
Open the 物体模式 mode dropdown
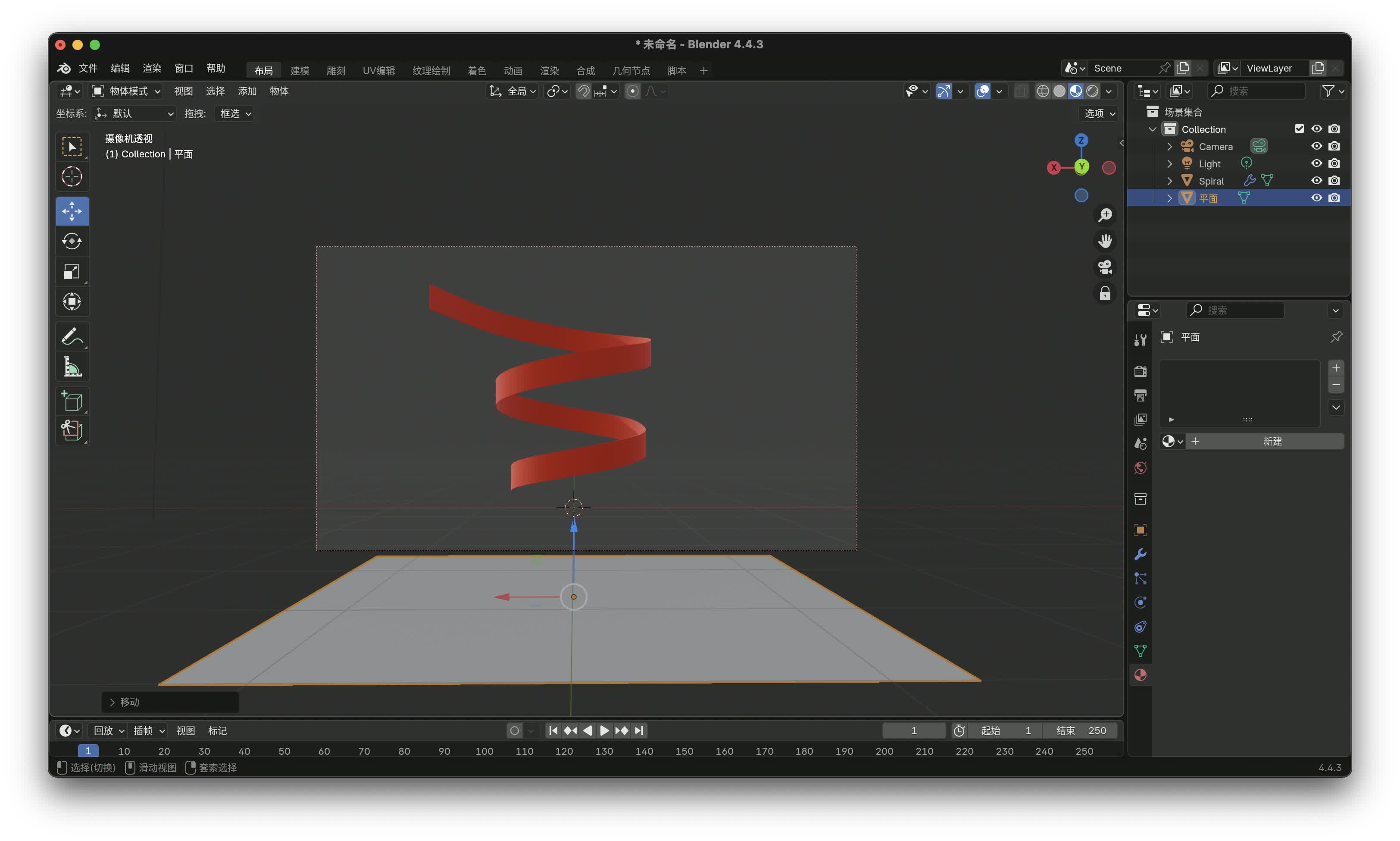click(x=127, y=91)
